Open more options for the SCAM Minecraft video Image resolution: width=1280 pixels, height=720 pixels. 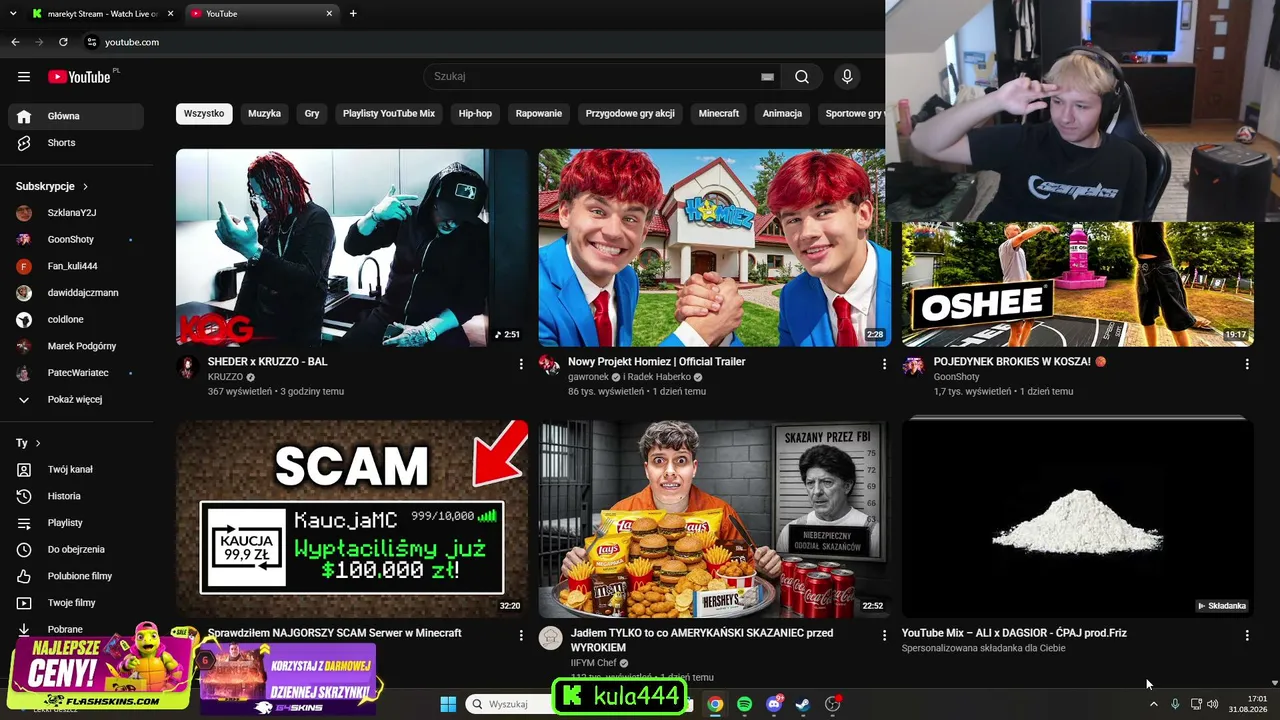[521, 635]
